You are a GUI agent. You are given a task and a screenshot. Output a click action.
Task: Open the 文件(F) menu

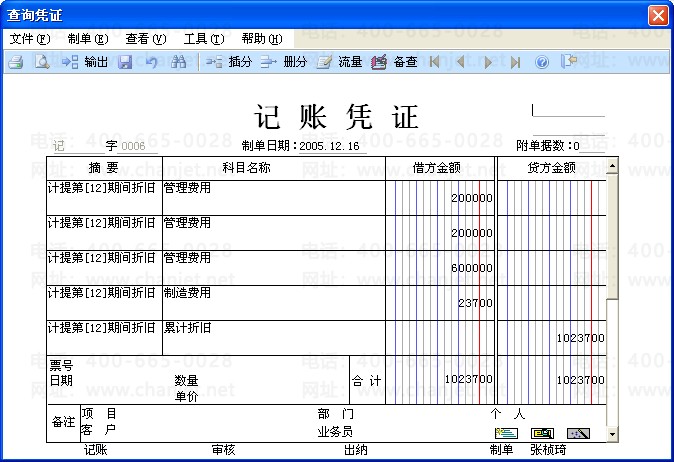pyautogui.click(x=30, y=39)
